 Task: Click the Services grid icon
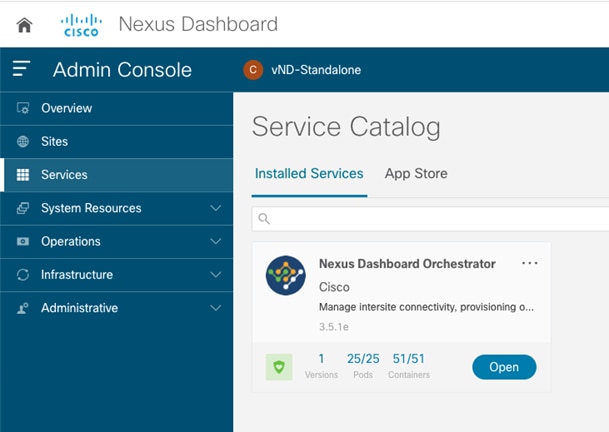[x=23, y=175]
